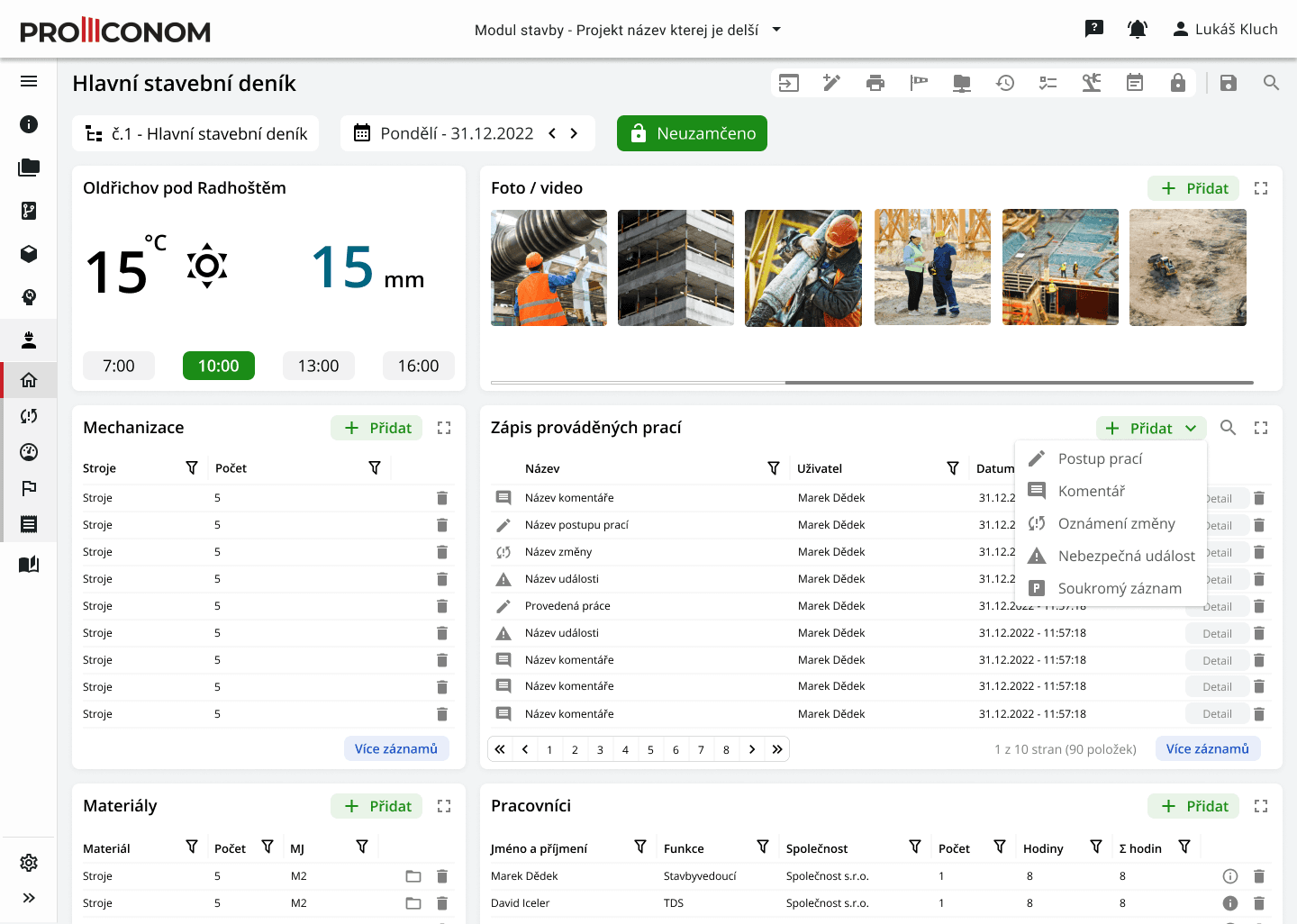Expand the Mechanizace panel fullscreen
Image resolution: width=1297 pixels, height=924 pixels.
pos(444,428)
